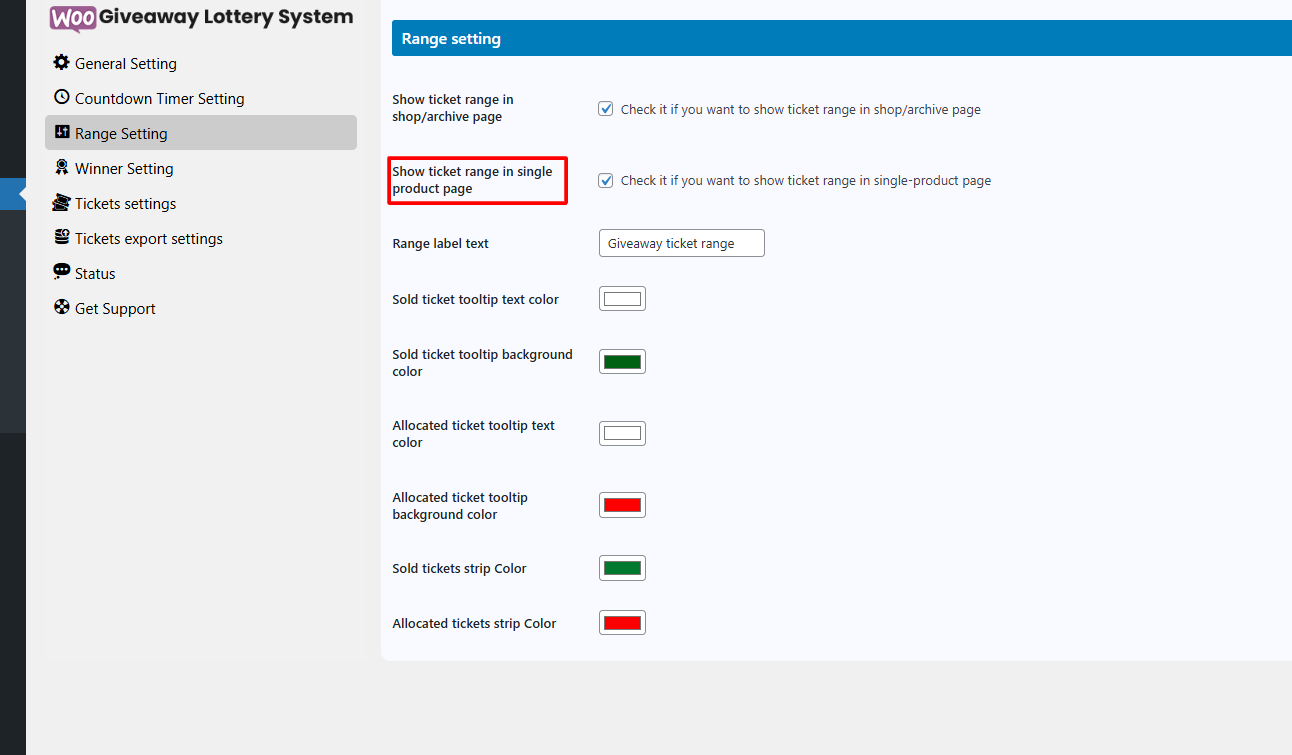1292x755 pixels.
Task: Go to Countdown Timer Setting tab
Action: pos(159,98)
